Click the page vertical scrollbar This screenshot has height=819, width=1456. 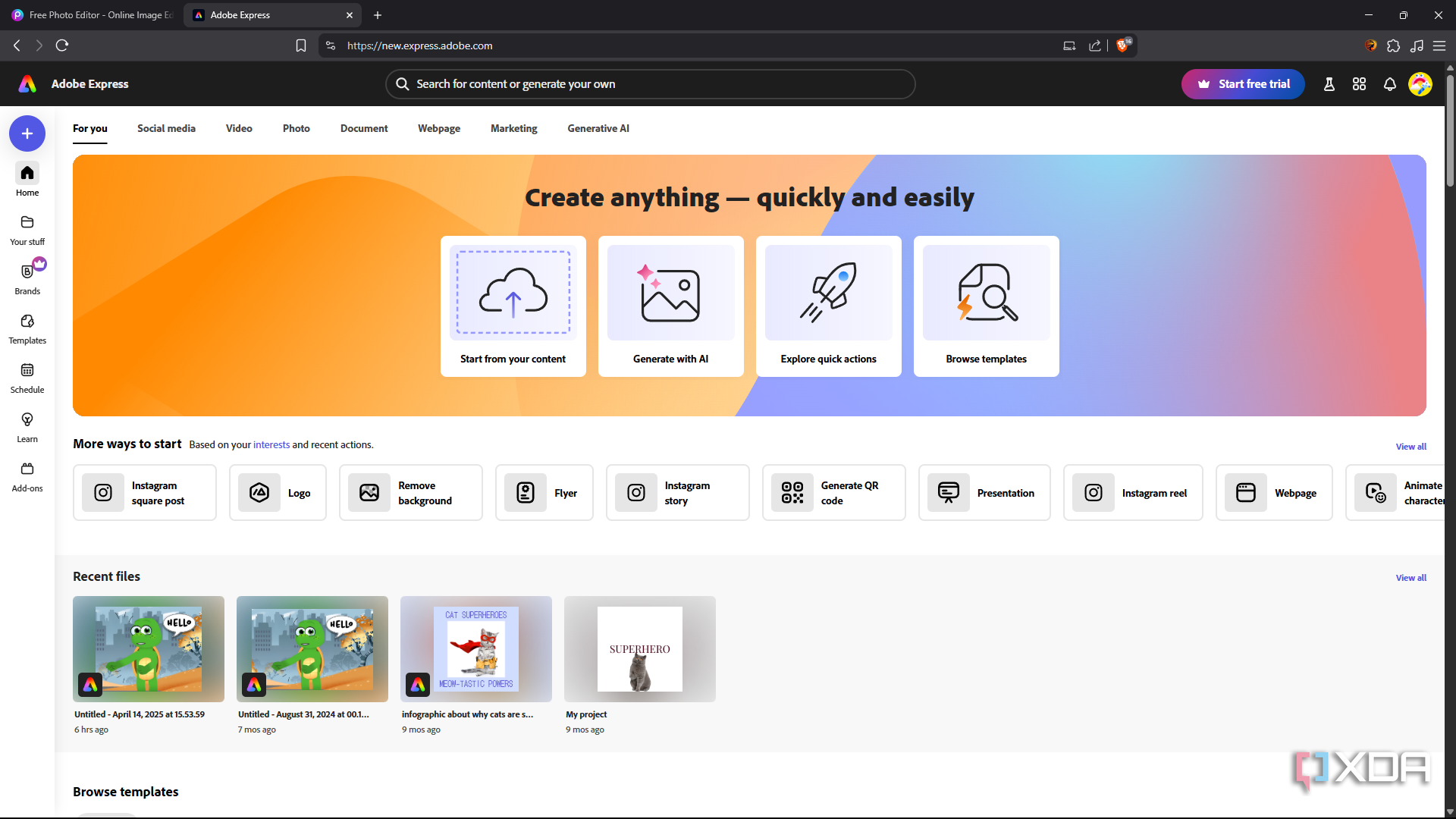coord(1450,129)
